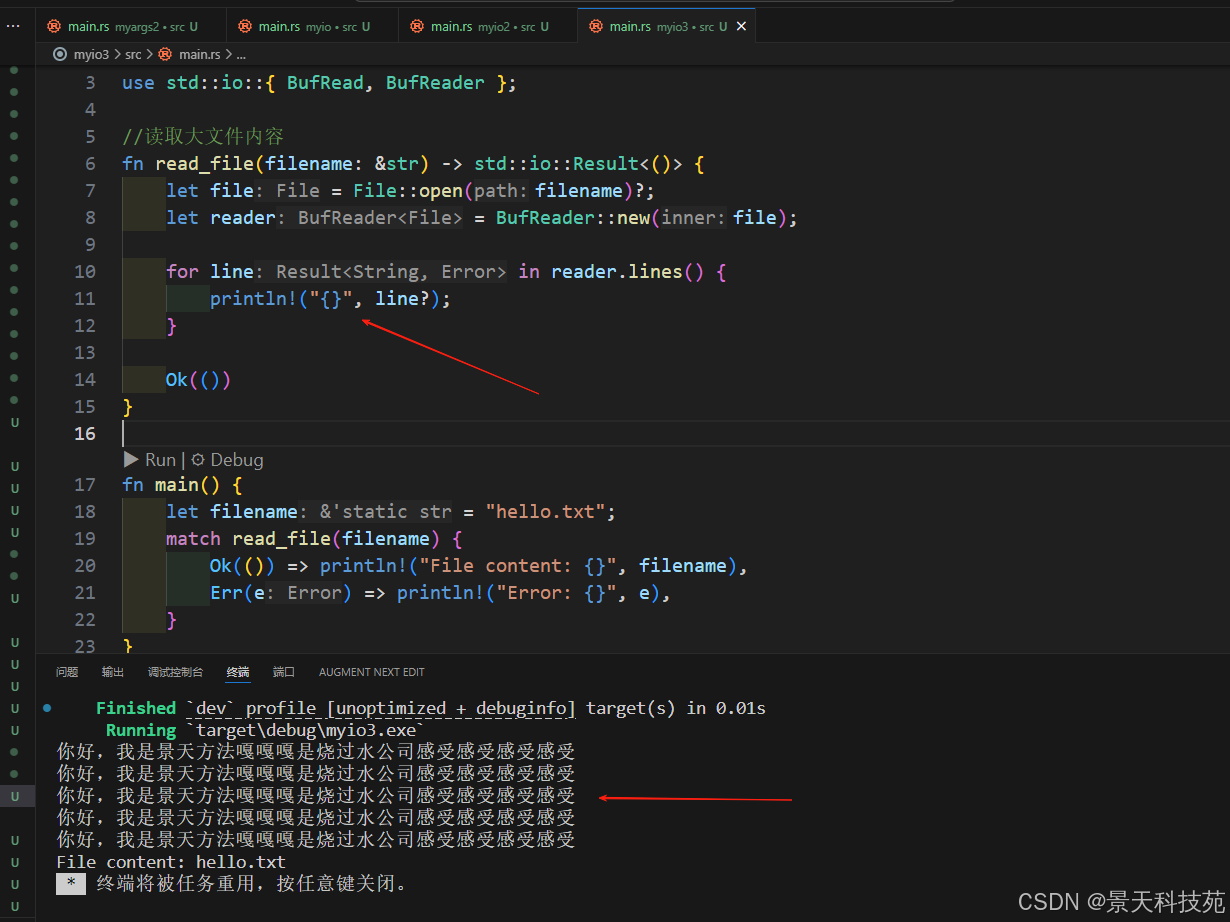Click the '[unoptimized + debuginfo]' terminal text
This screenshot has width=1230, height=922.
point(451,708)
